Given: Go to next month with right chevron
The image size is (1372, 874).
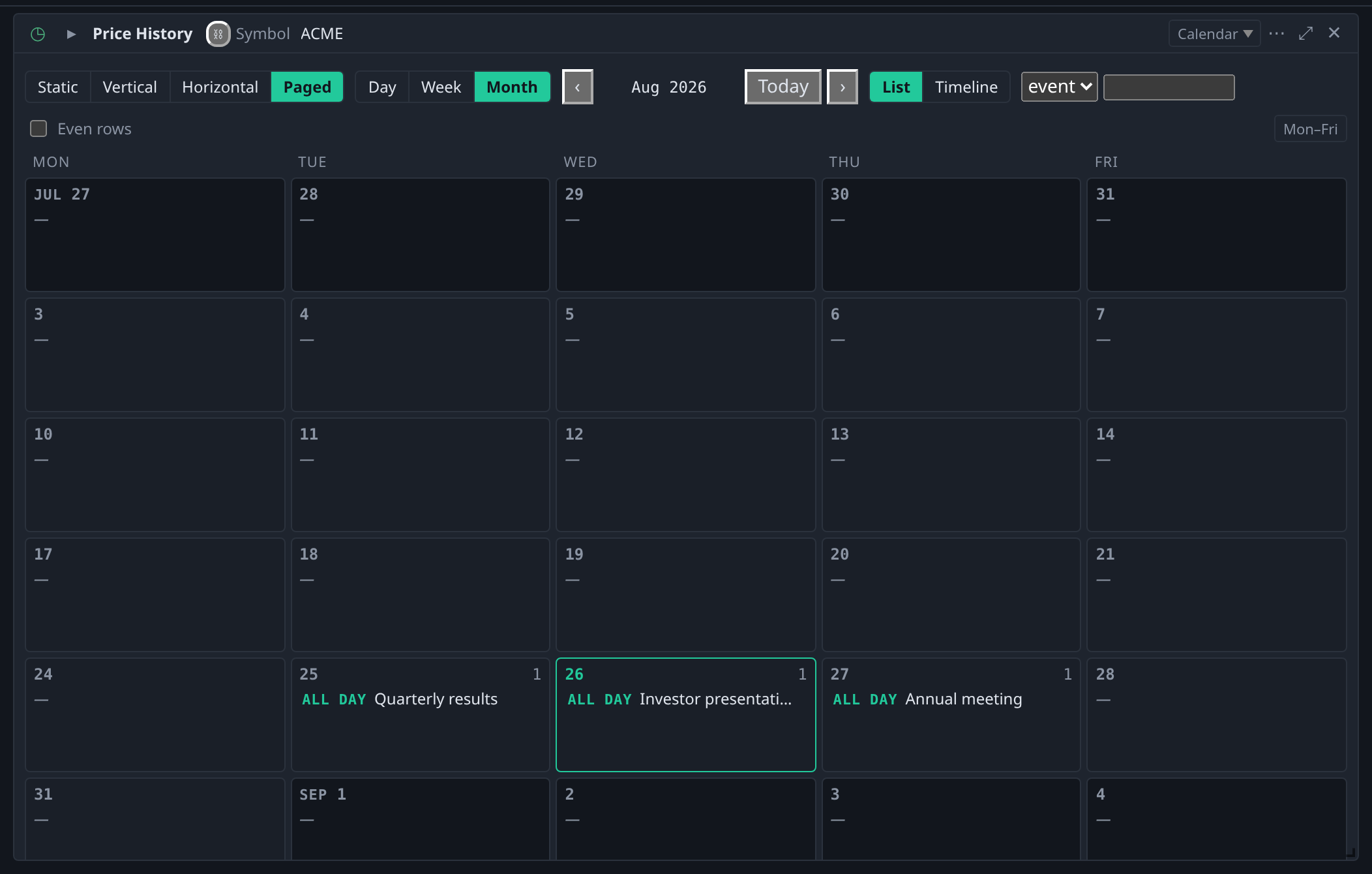Looking at the screenshot, I should point(843,87).
